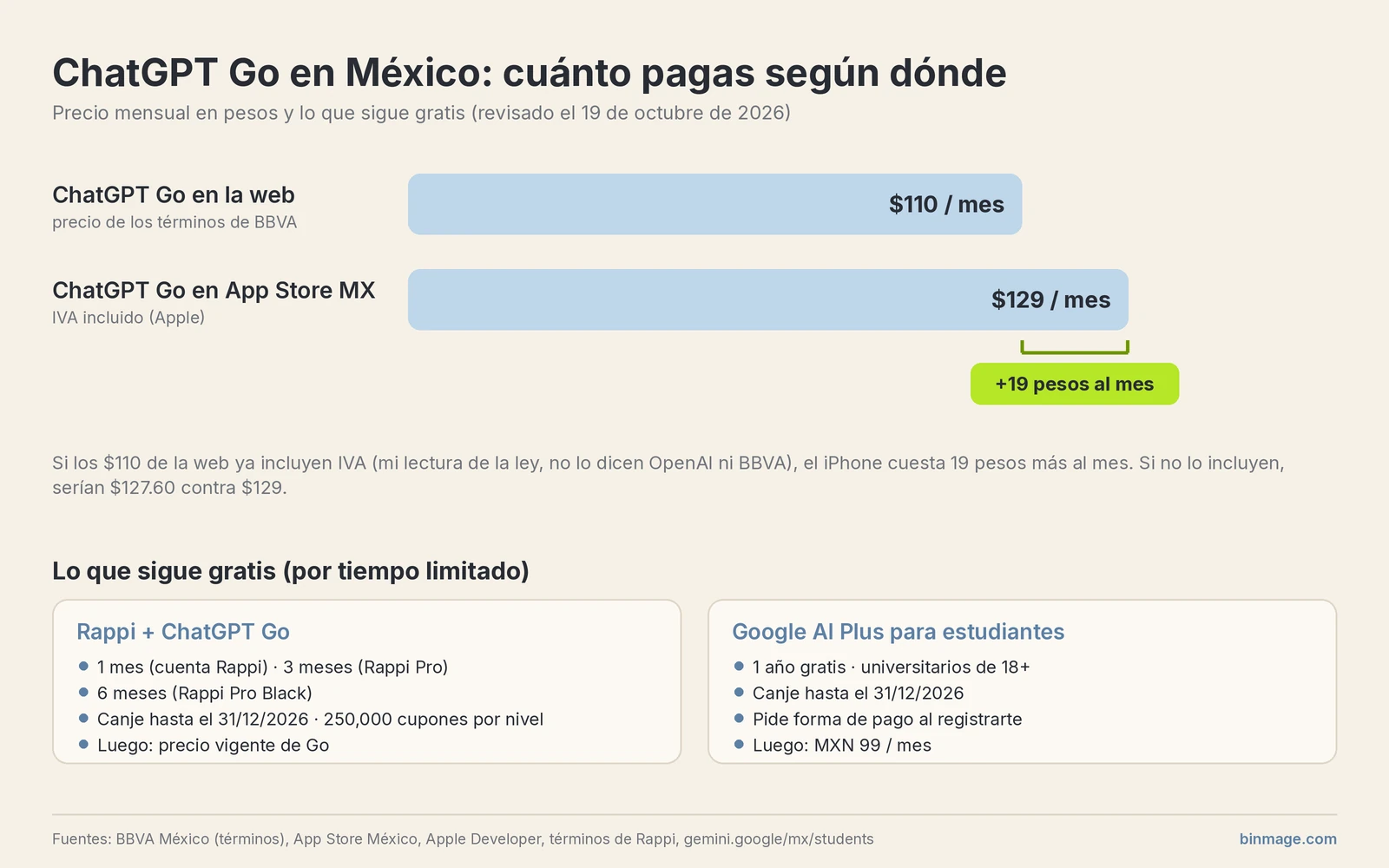Click 'Pide forma de pago al registrarte'

[887, 719]
